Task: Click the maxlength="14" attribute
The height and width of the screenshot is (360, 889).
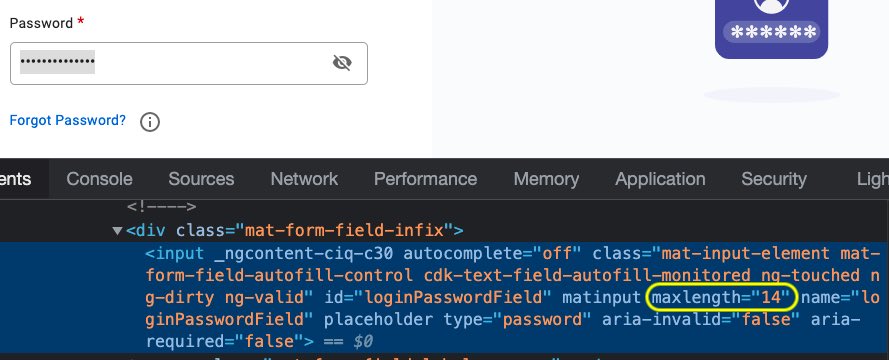Action: point(722,298)
